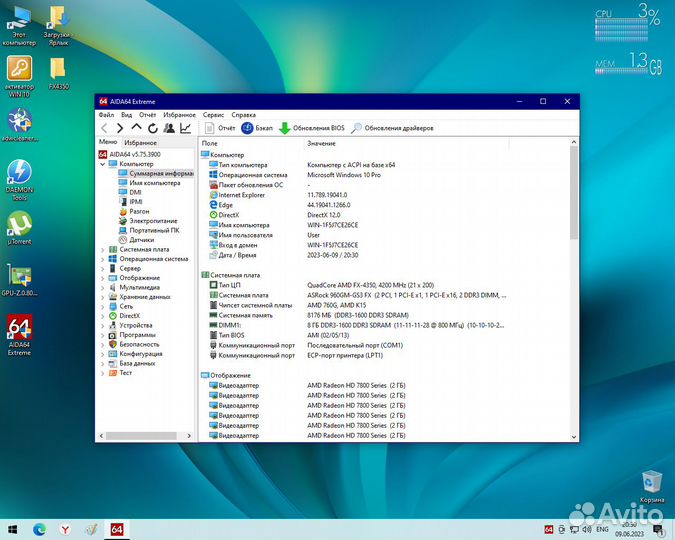Expand the Операционная система tree node
The width and height of the screenshot is (675, 540).
click(x=102, y=259)
